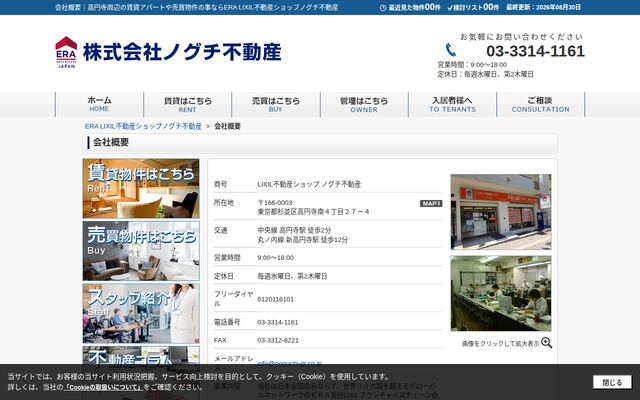This screenshot has height=400, width=640.
Task: Click the 毎週水曜日、第2木曜日 table value
Action: pyautogui.click(x=292, y=276)
